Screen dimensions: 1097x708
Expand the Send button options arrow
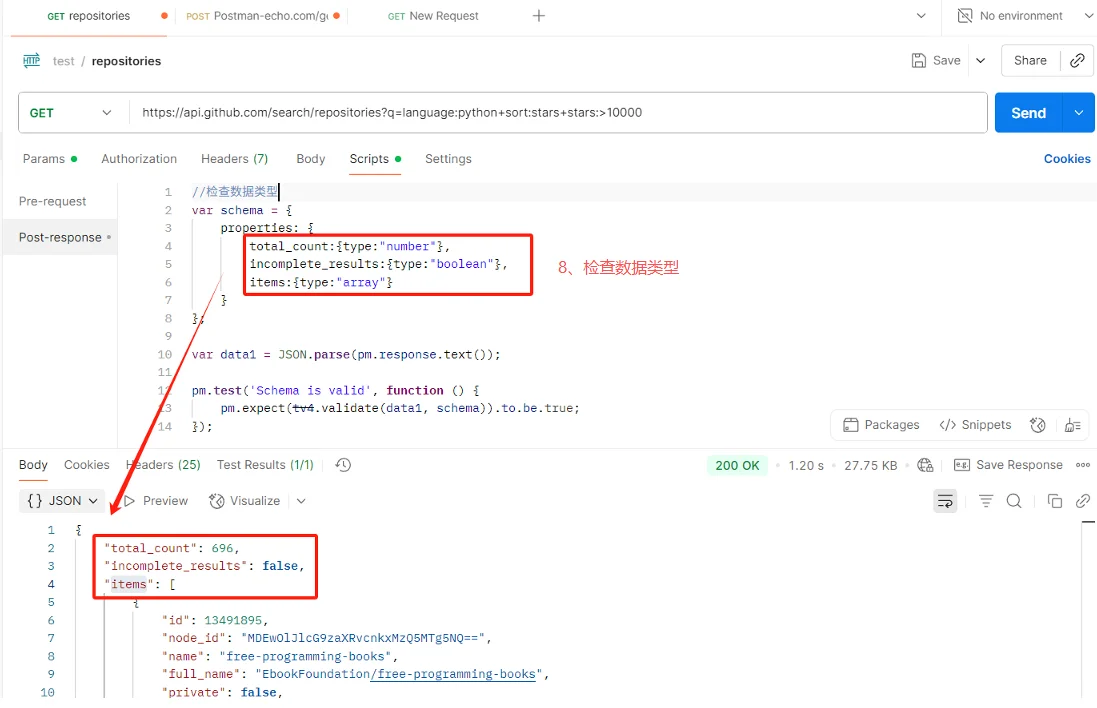(x=1079, y=113)
